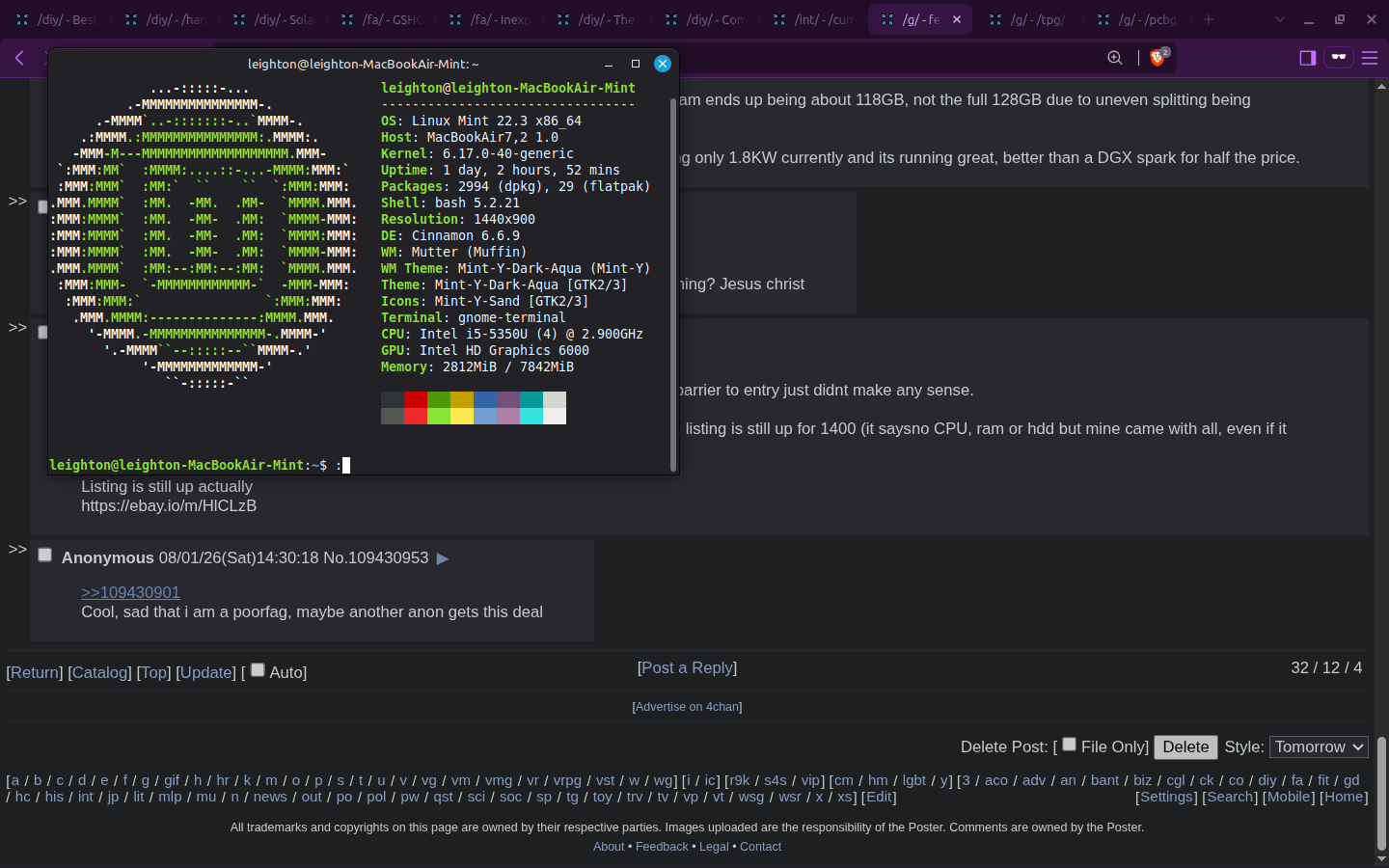The image size is (1389, 868).
Task: Click the private window glasses icon
Action: 1339,58
